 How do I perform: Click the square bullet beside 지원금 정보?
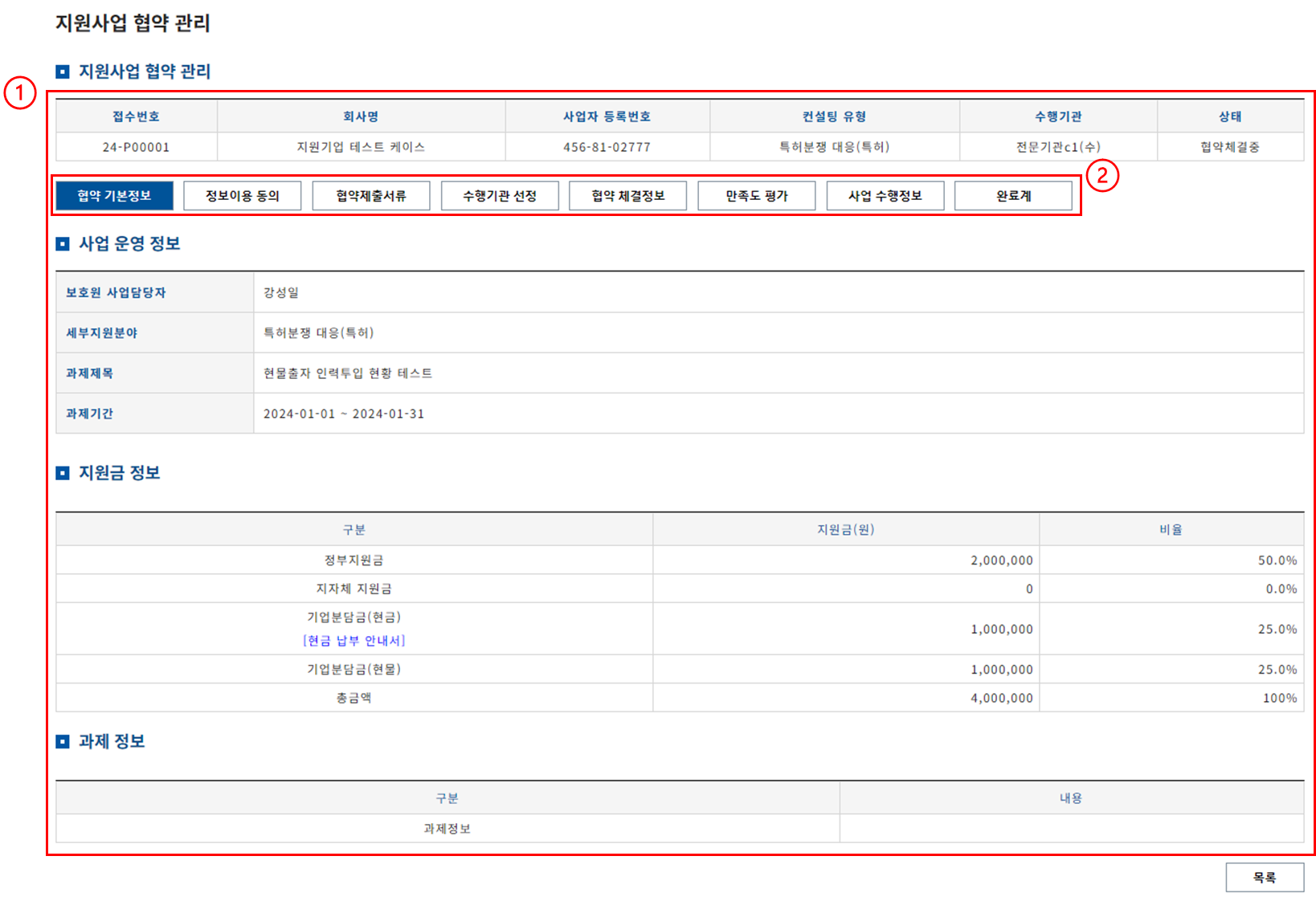click(63, 474)
